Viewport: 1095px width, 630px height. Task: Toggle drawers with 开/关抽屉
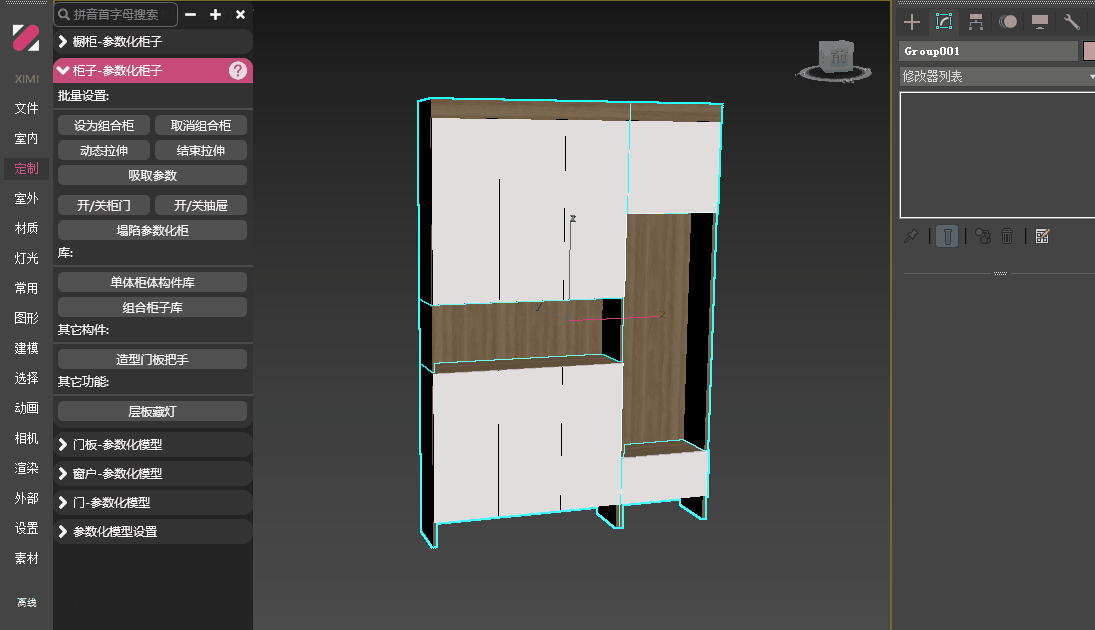click(x=201, y=205)
